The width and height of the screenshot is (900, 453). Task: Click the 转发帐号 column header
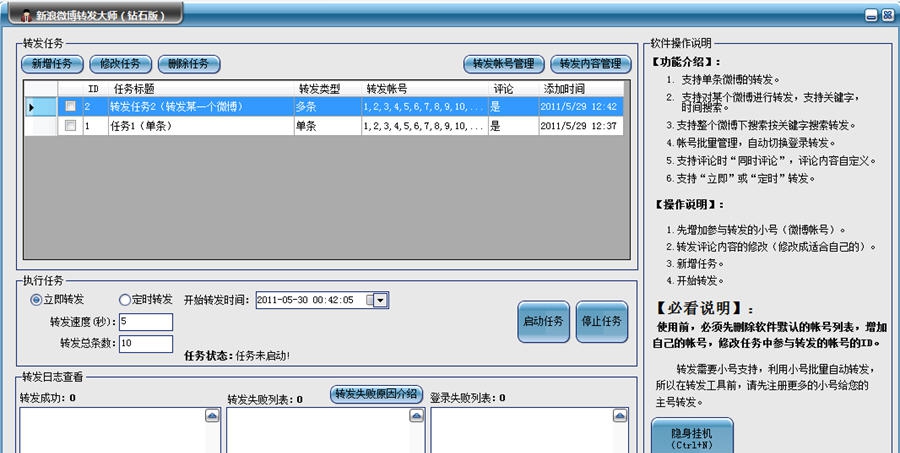click(425, 89)
